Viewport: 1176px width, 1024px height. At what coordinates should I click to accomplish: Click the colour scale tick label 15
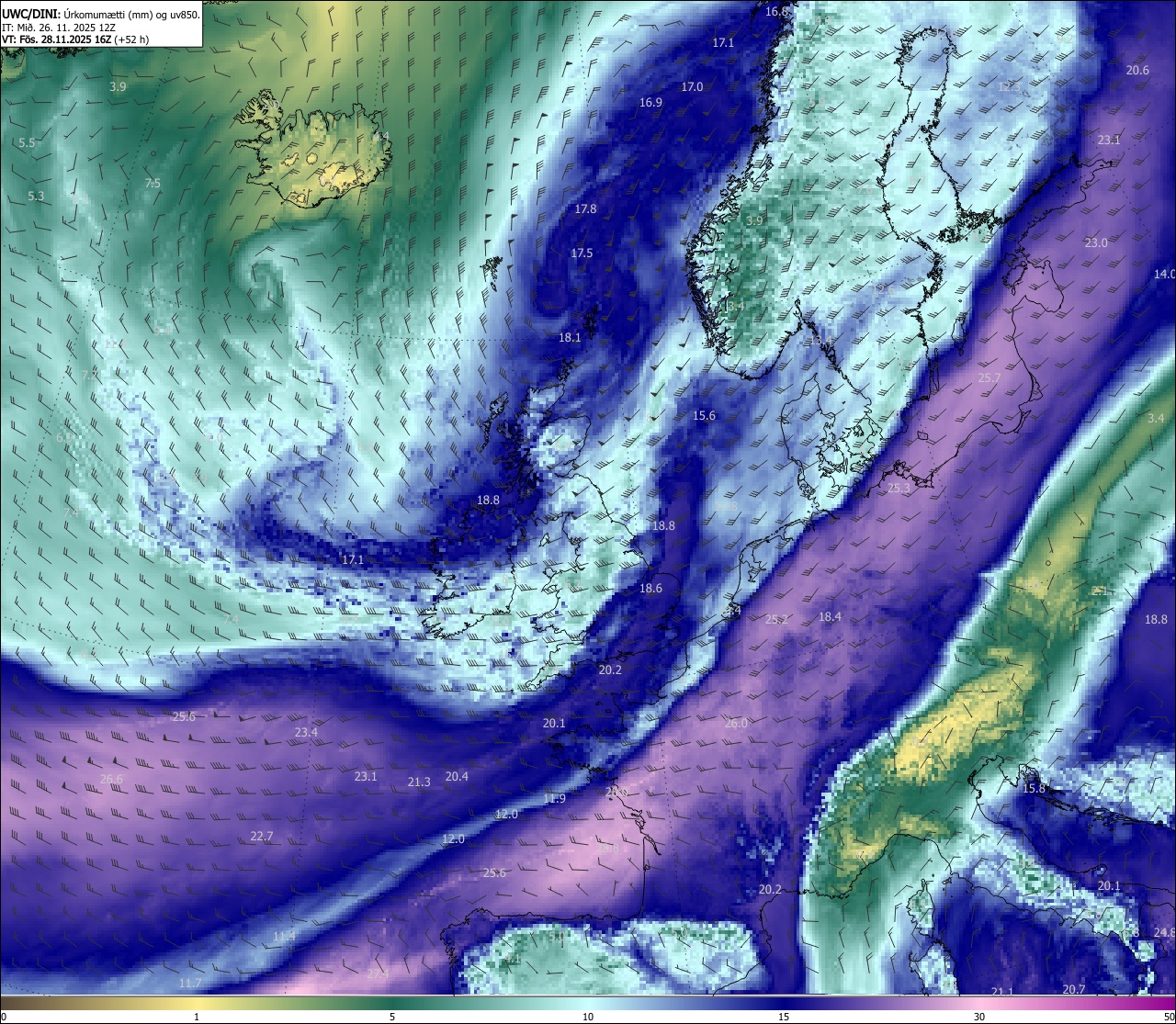[x=784, y=1017]
